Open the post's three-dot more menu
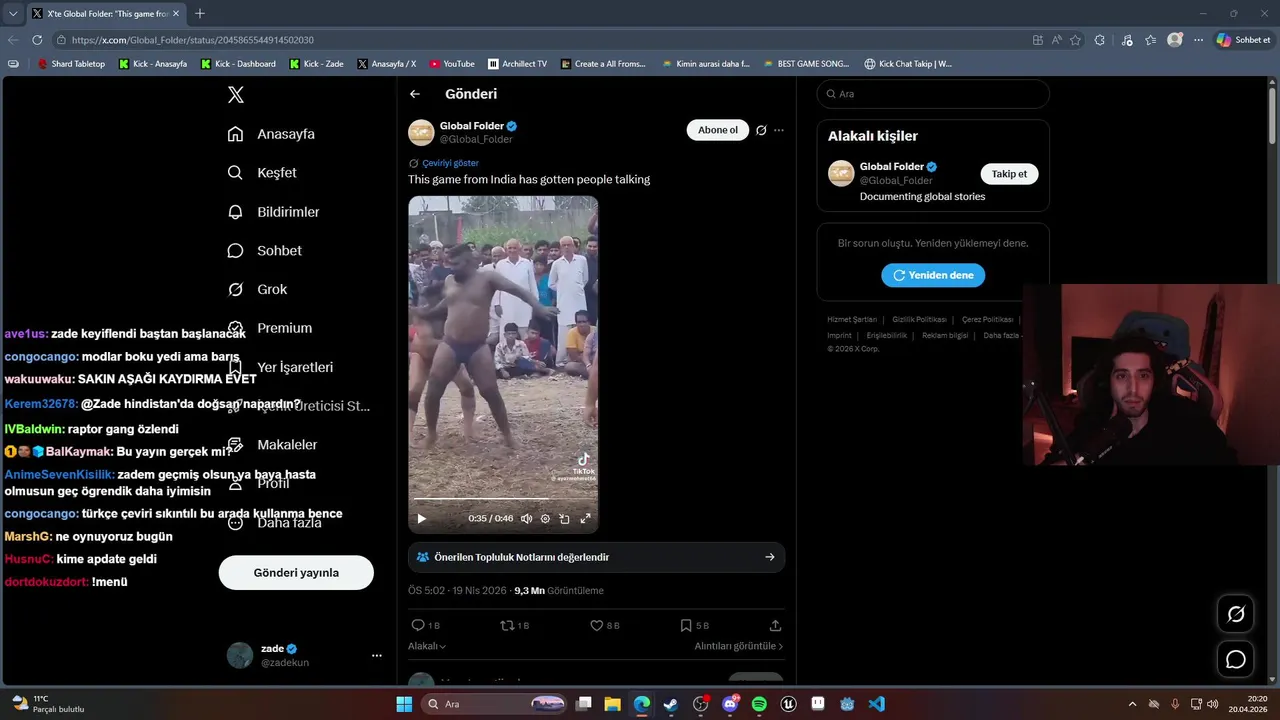This screenshot has width=1280, height=720. point(779,130)
